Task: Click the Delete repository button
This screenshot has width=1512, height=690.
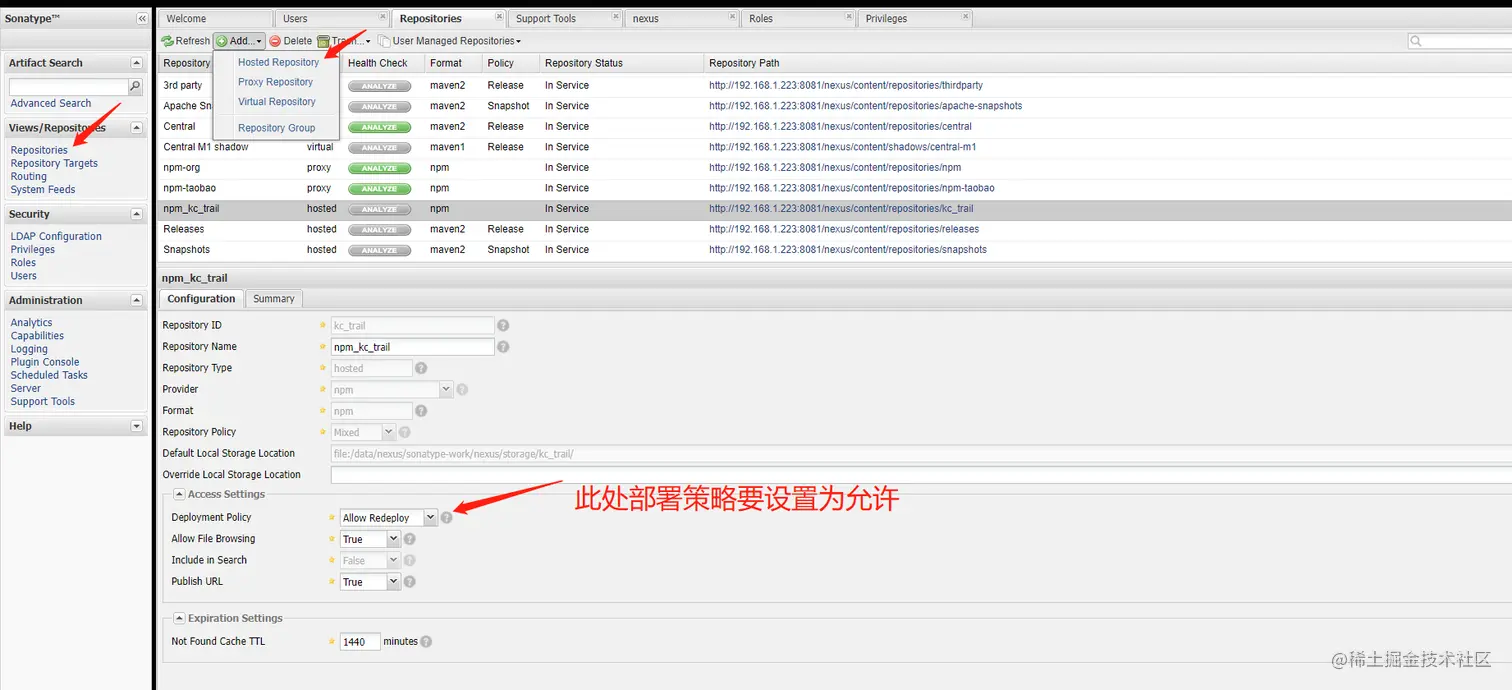Action: [x=291, y=41]
